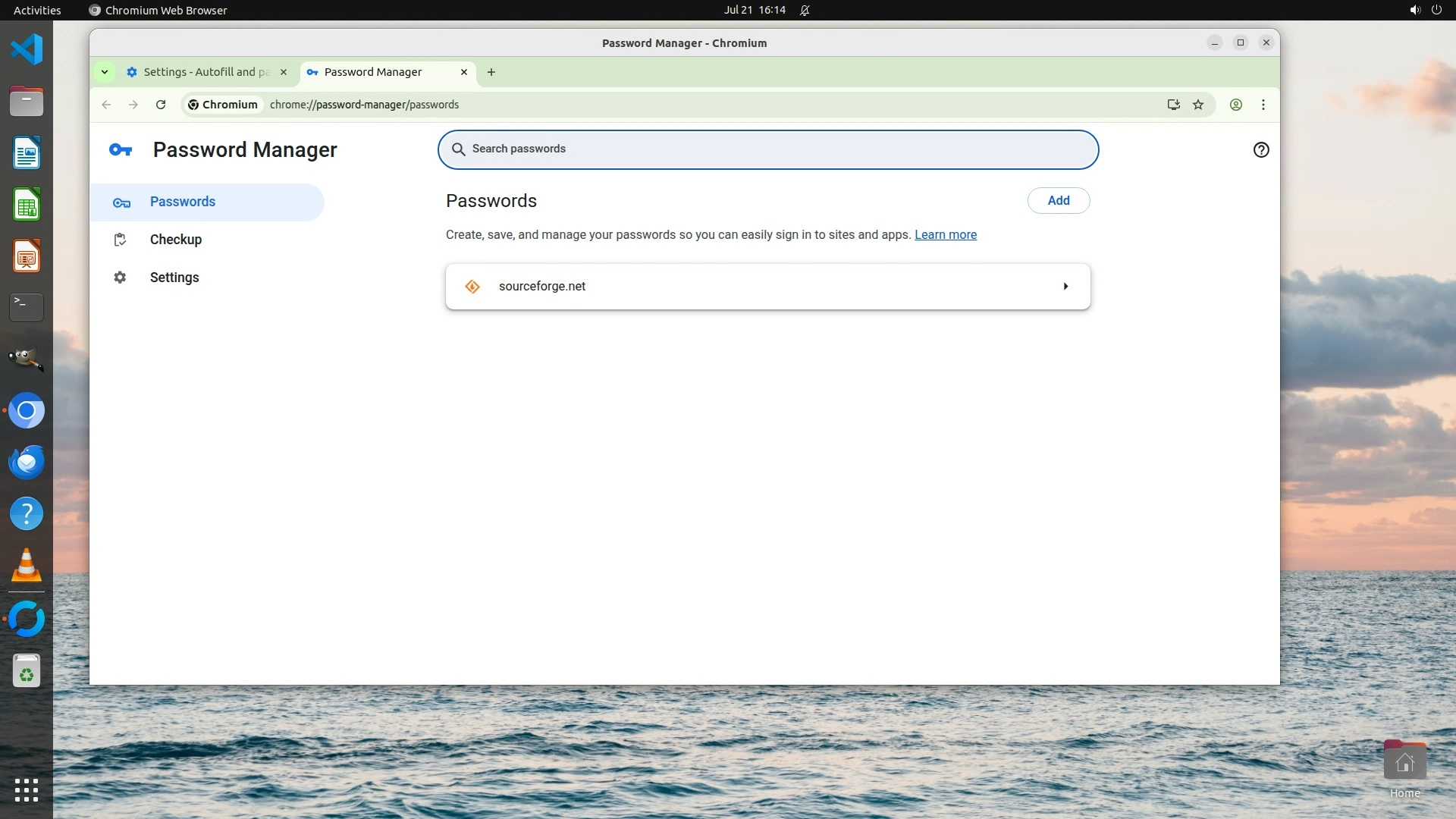Open the profile avatar icon
1456x819 pixels.
(1235, 105)
